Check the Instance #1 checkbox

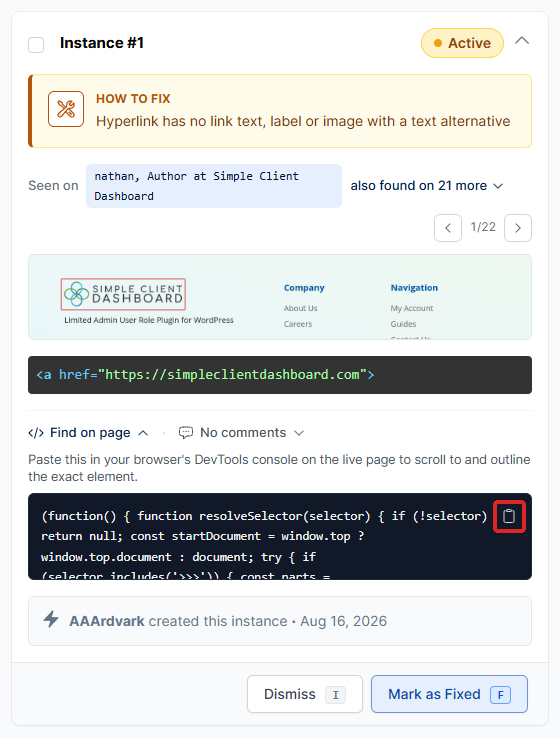click(x=36, y=45)
